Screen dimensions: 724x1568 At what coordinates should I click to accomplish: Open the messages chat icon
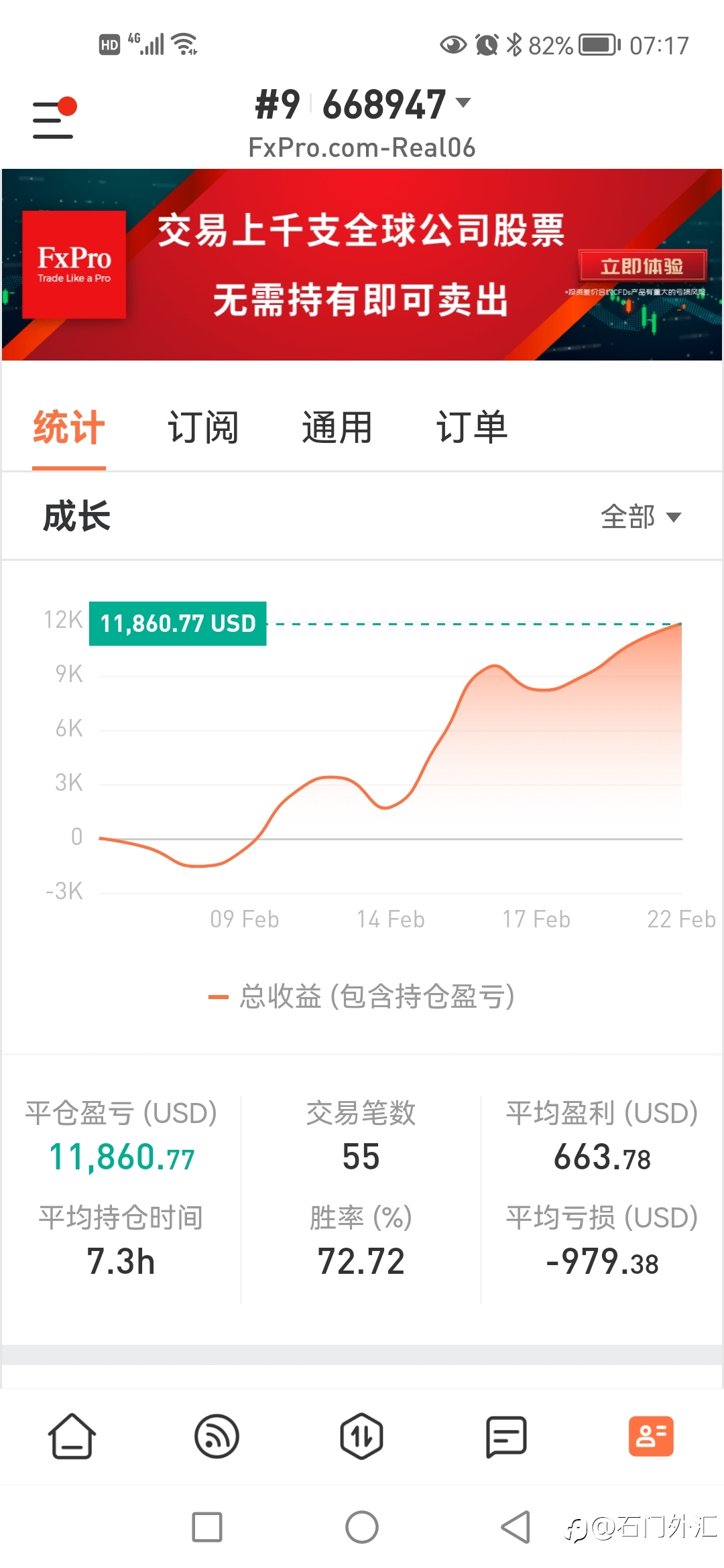[x=506, y=1436]
